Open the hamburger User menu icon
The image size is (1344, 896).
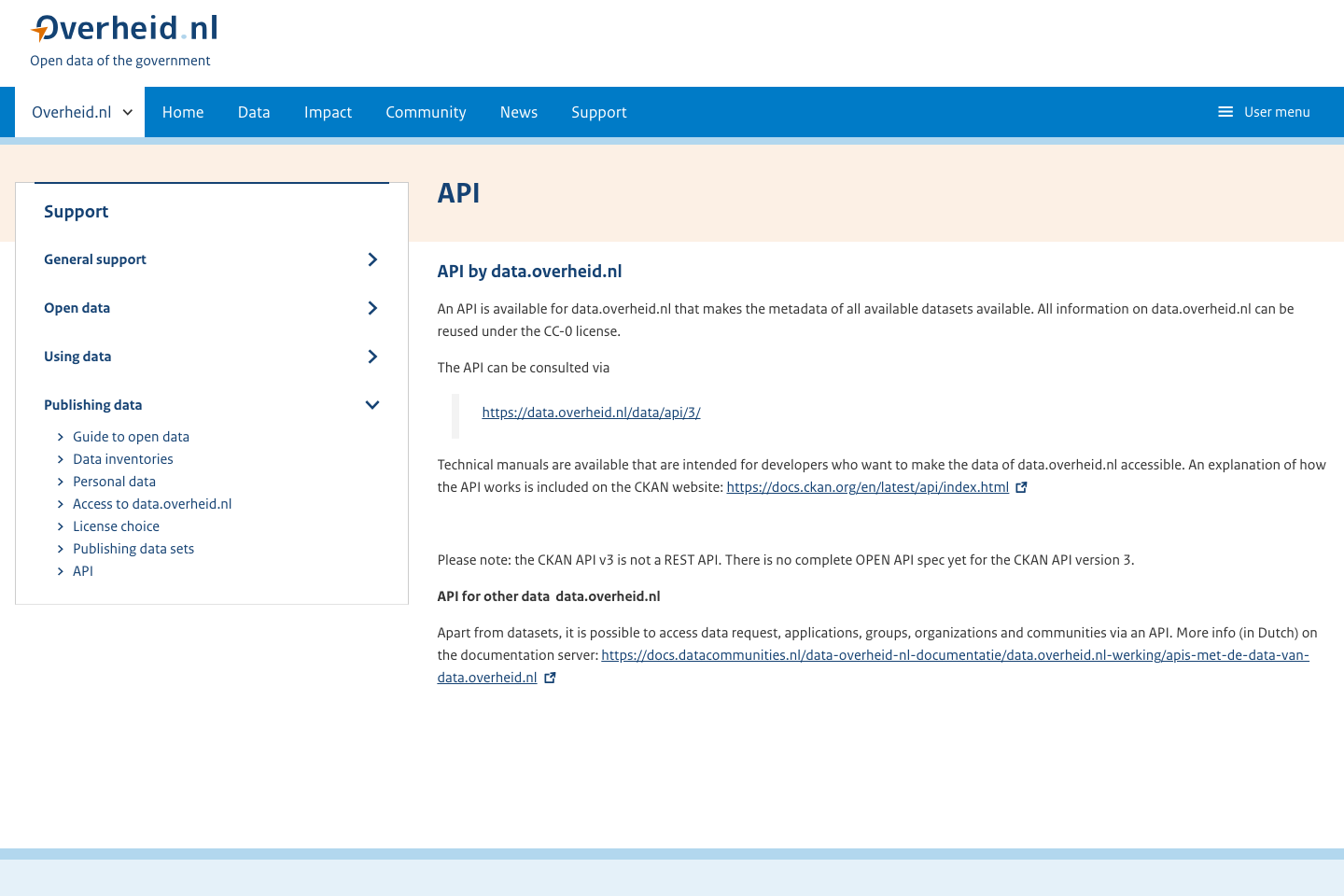tap(1225, 112)
